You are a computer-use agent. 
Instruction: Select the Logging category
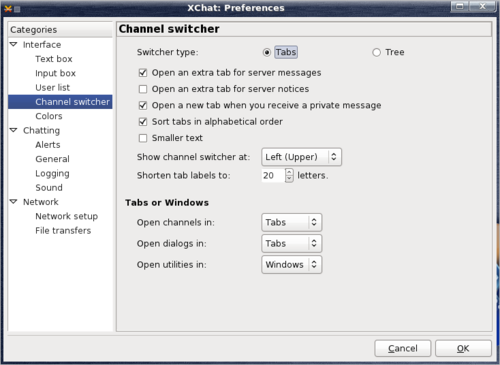click(x=52, y=173)
